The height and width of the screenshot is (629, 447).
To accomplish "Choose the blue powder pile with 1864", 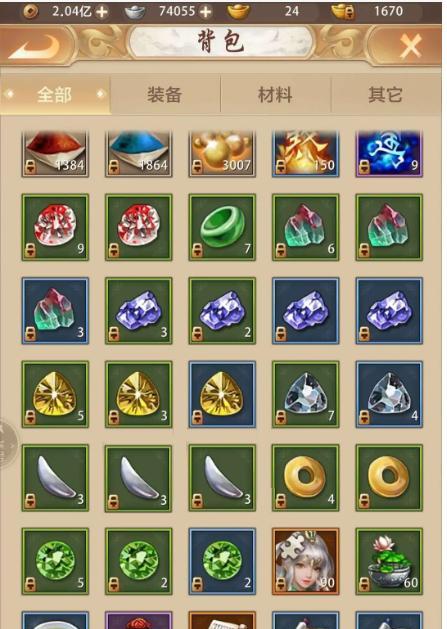I will tap(138, 154).
